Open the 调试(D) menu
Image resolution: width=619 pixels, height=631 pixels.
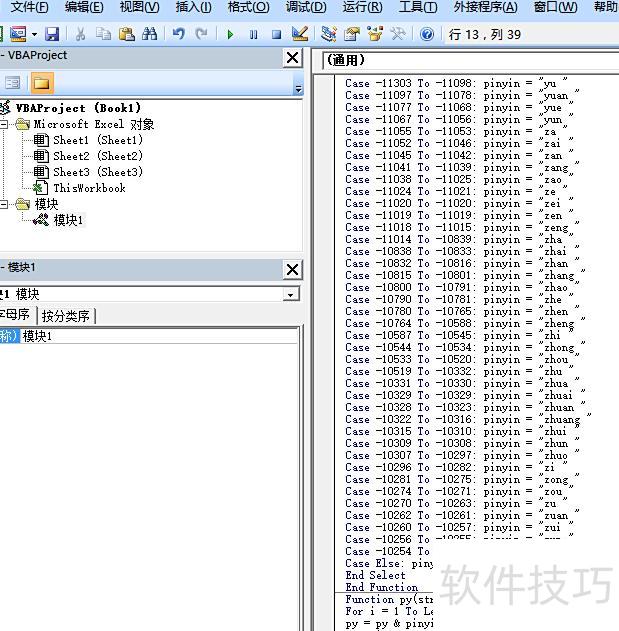pos(305,7)
